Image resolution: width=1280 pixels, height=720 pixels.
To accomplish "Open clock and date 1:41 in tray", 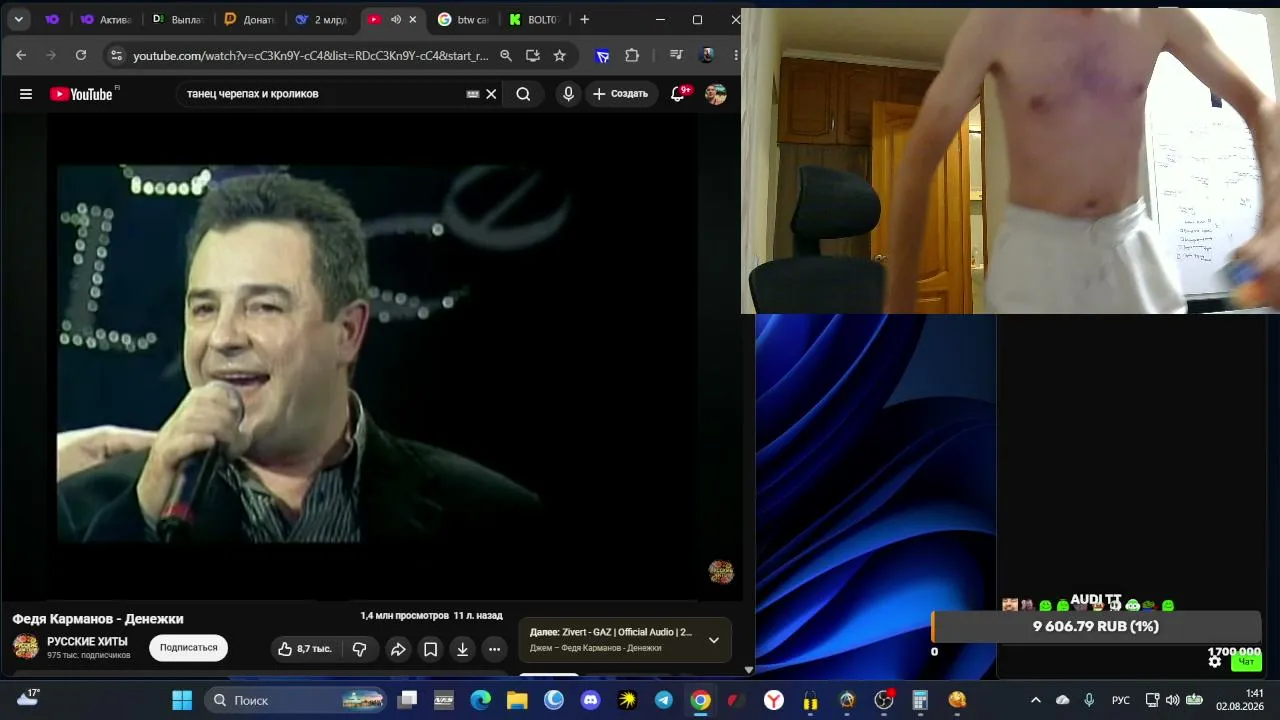I will pos(1241,700).
